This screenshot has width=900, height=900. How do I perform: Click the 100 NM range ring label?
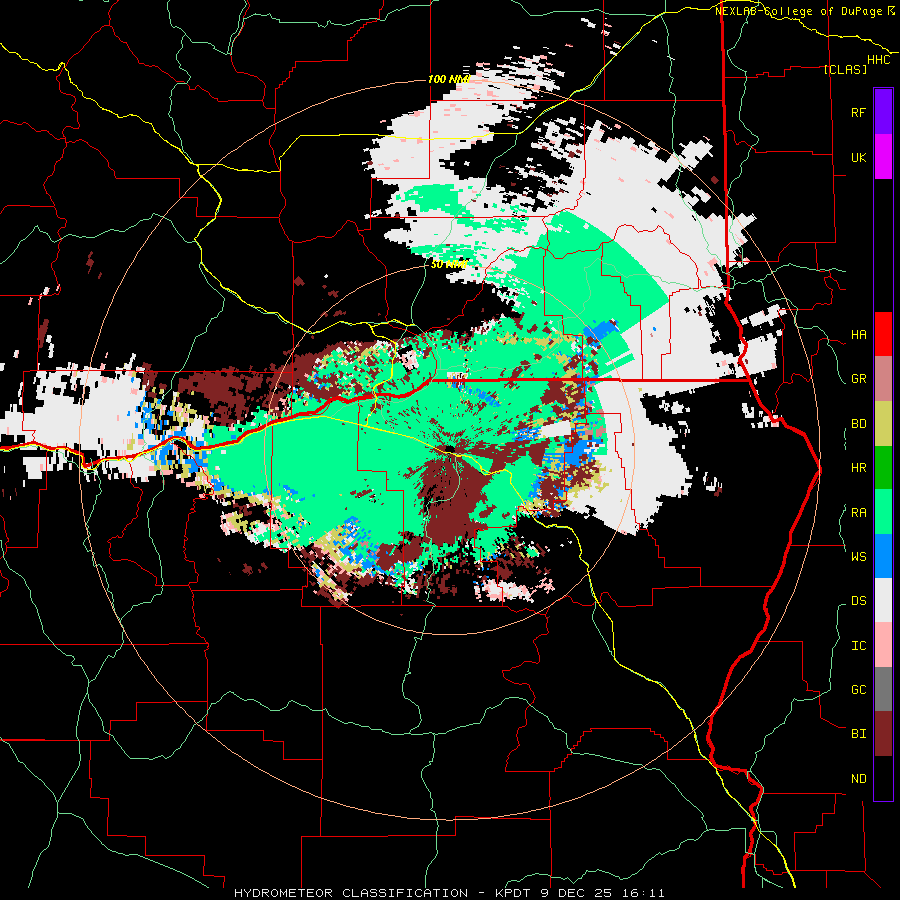[449, 79]
